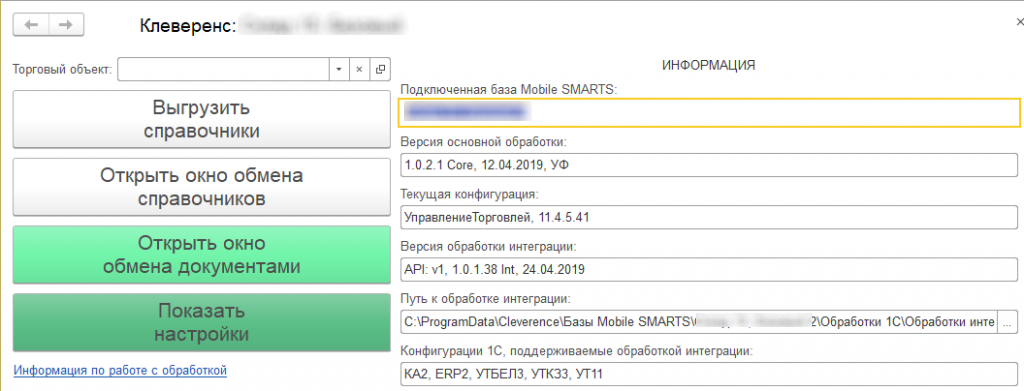
Task: Click the Путь к обработке интеграции: label
Action: click(x=485, y=299)
